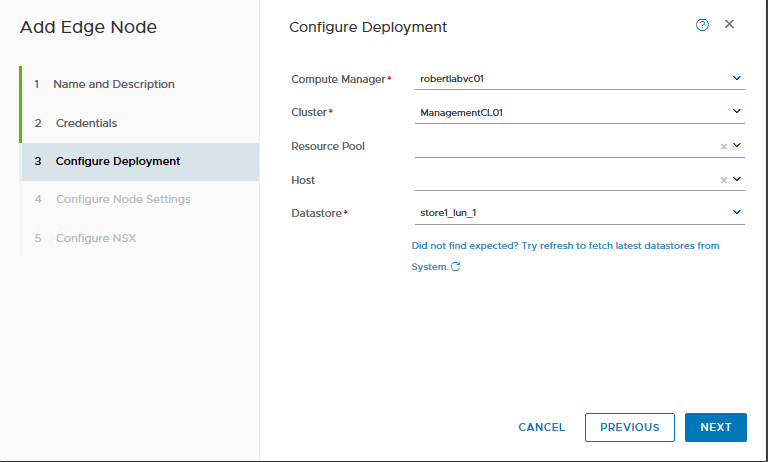The height and width of the screenshot is (462, 768).
Task: Click the PREVIOUS button
Action: click(629, 427)
